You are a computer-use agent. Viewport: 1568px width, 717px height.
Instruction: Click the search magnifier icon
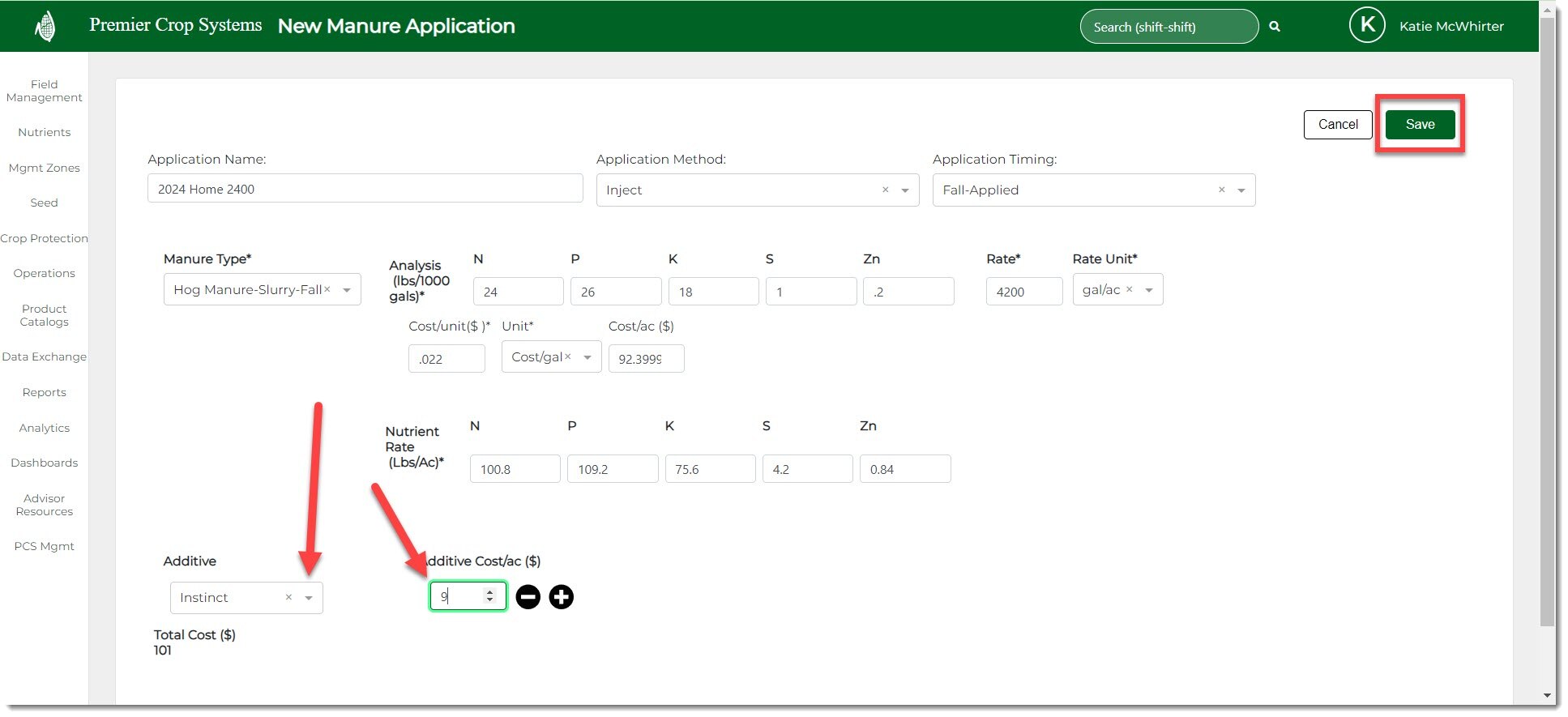(1275, 27)
